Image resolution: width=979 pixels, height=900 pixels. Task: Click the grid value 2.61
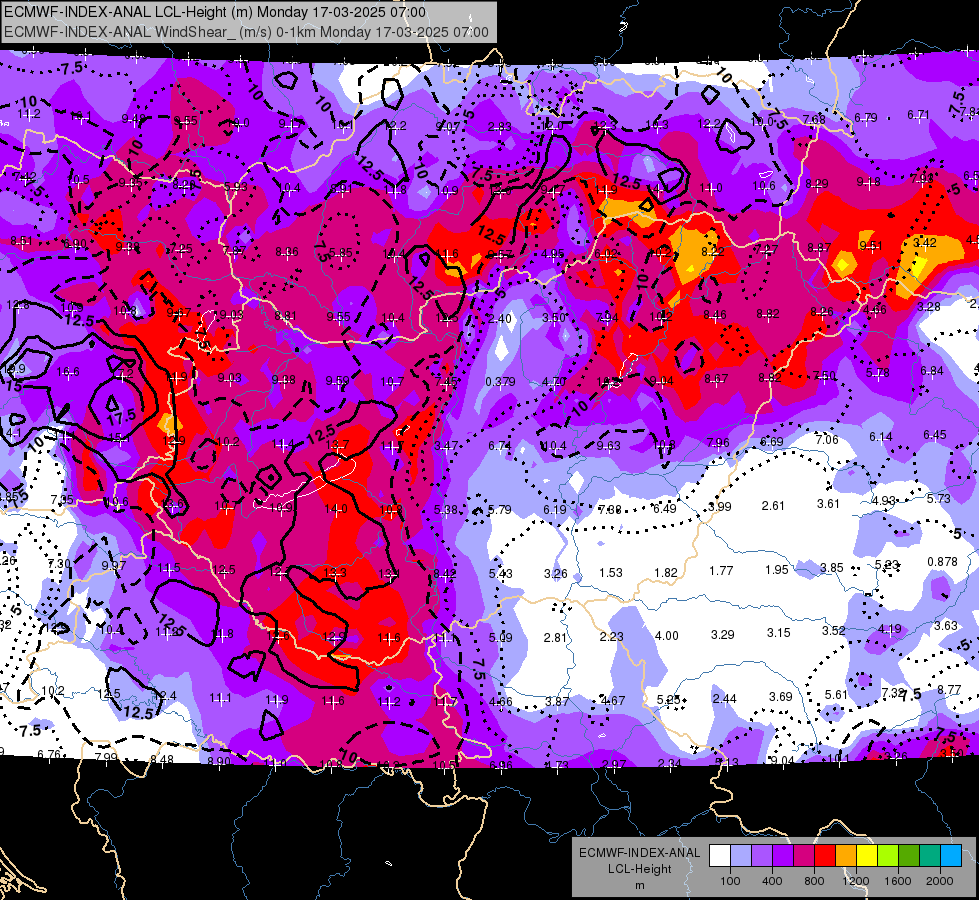pos(773,505)
